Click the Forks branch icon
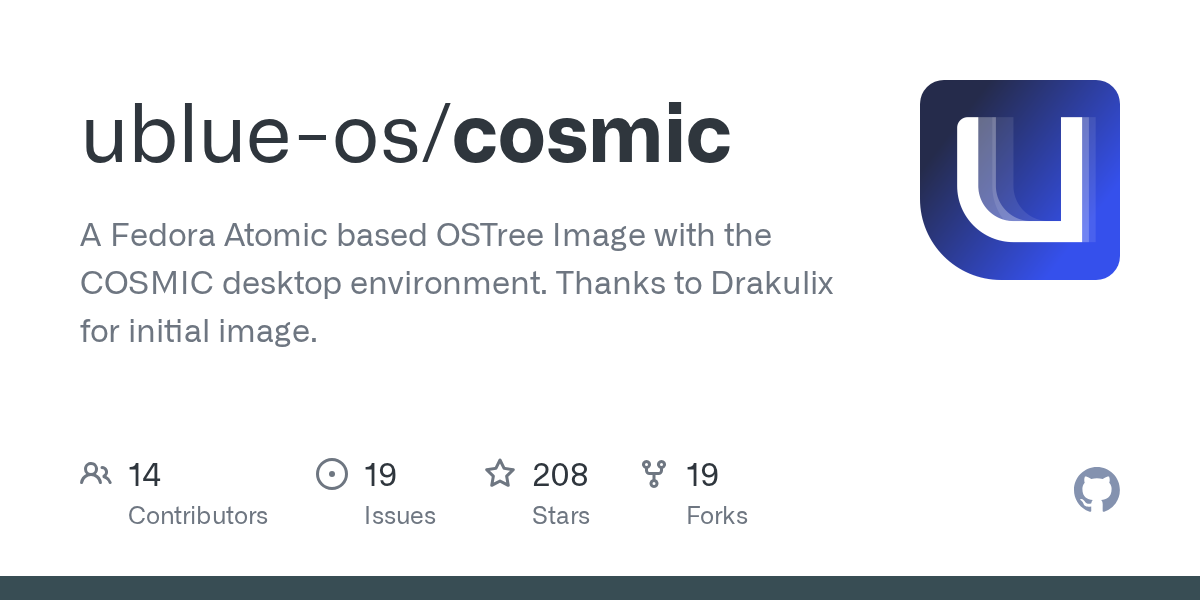This screenshot has height=600, width=1200. (x=654, y=474)
